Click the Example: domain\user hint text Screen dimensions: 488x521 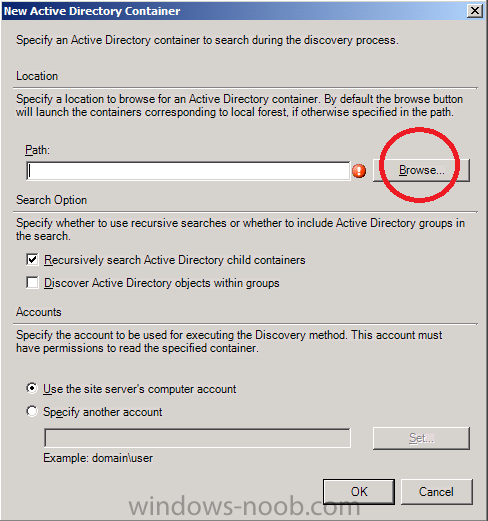98,458
